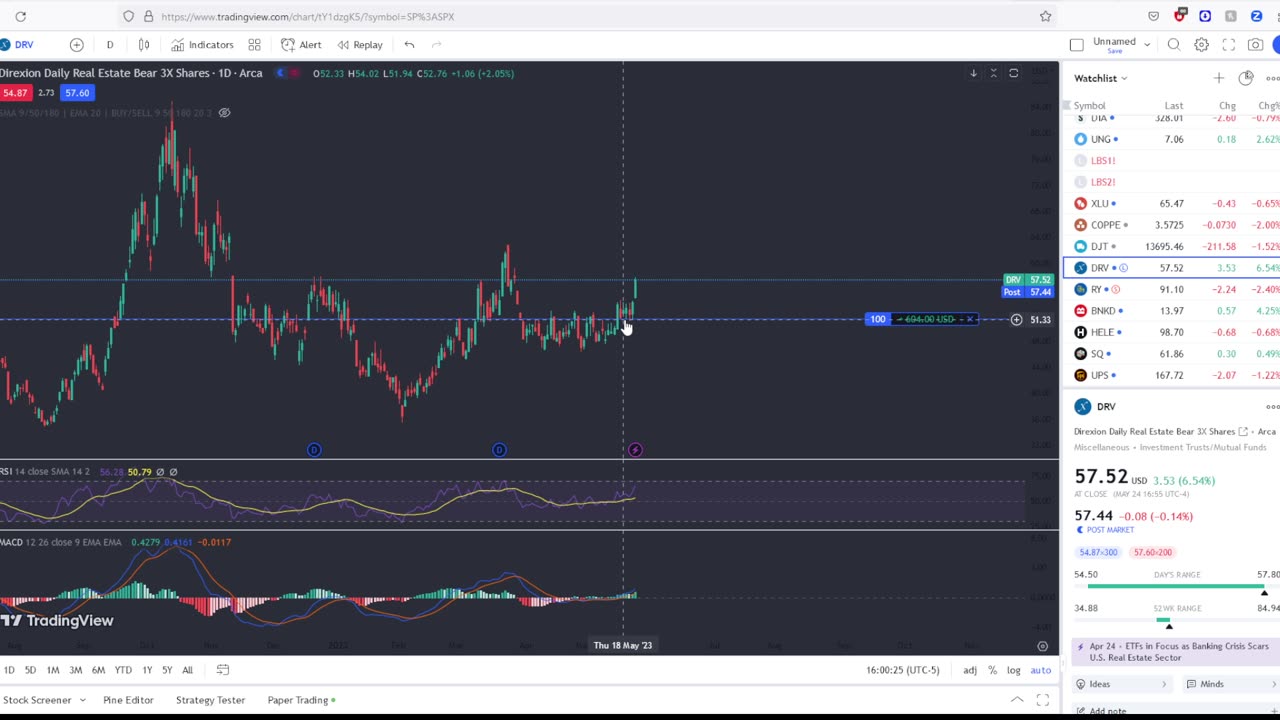The height and width of the screenshot is (720, 1280).
Task: Open the candlestick chart style selector
Action: click(x=144, y=44)
